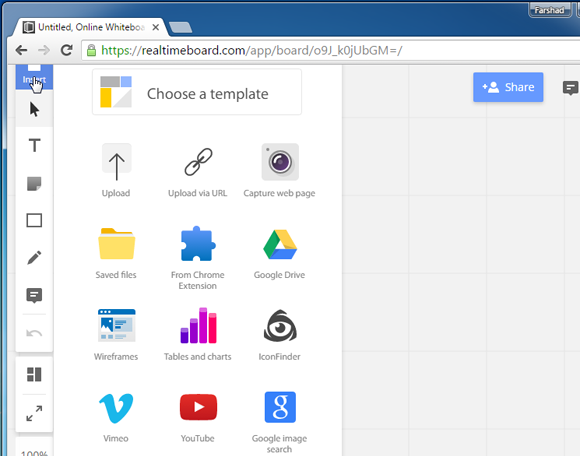
Task: Click the blue Share button
Action: [508, 87]
